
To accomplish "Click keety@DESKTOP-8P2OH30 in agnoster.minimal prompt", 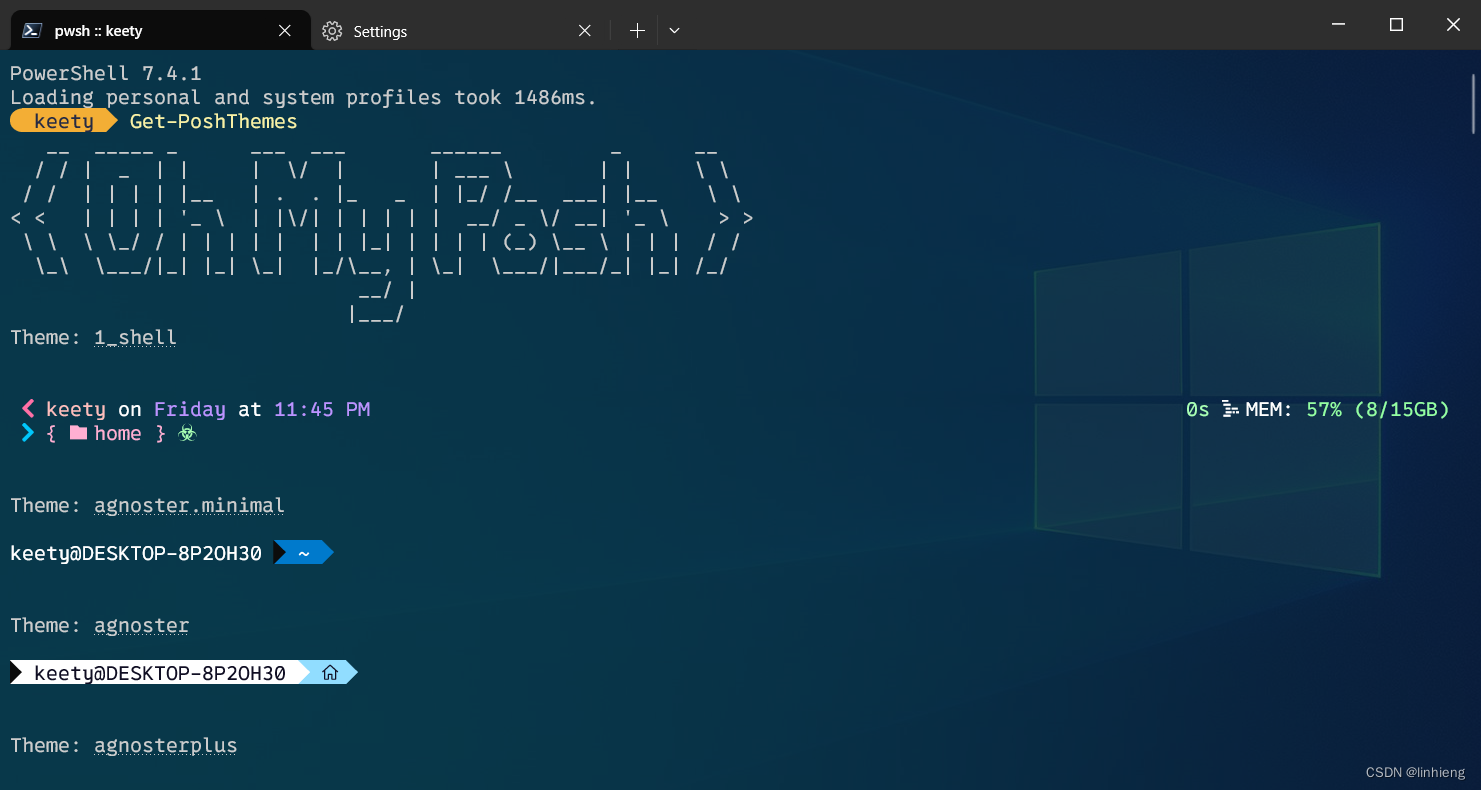I will pyautogui.click(x=136, y=553).
